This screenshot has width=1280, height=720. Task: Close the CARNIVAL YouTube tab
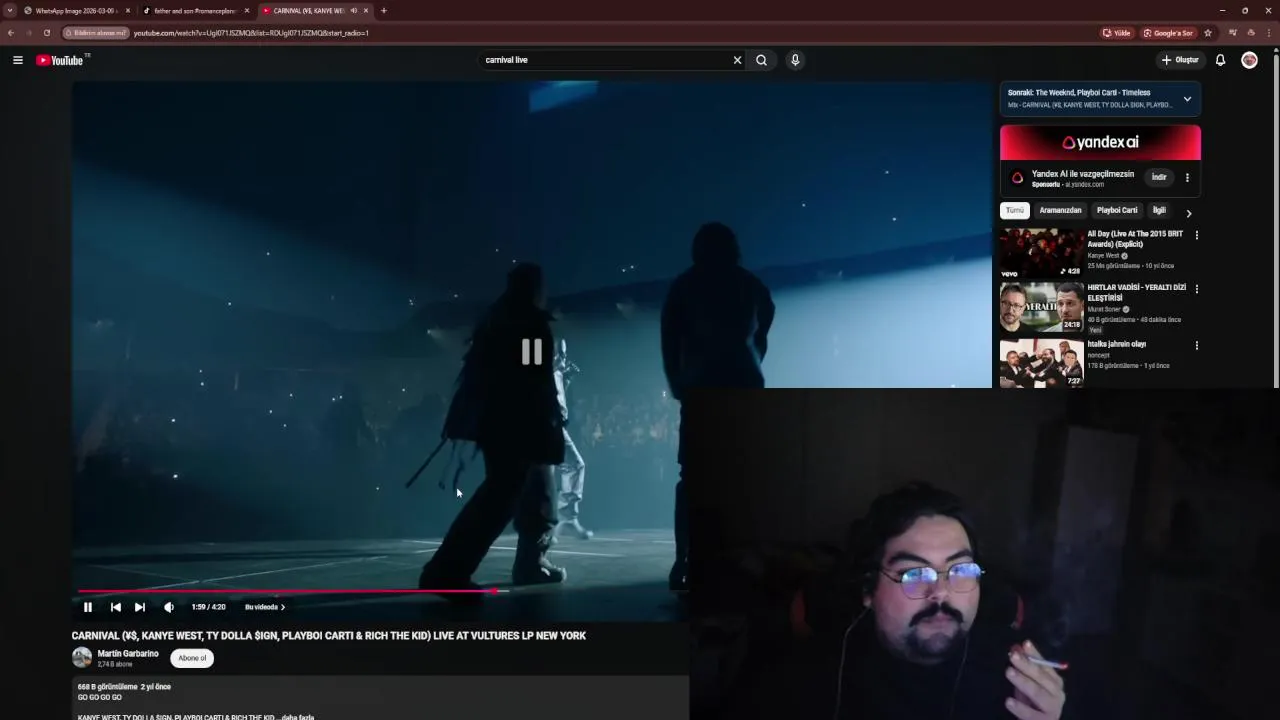pyautogui.click(x=366, y=10)
